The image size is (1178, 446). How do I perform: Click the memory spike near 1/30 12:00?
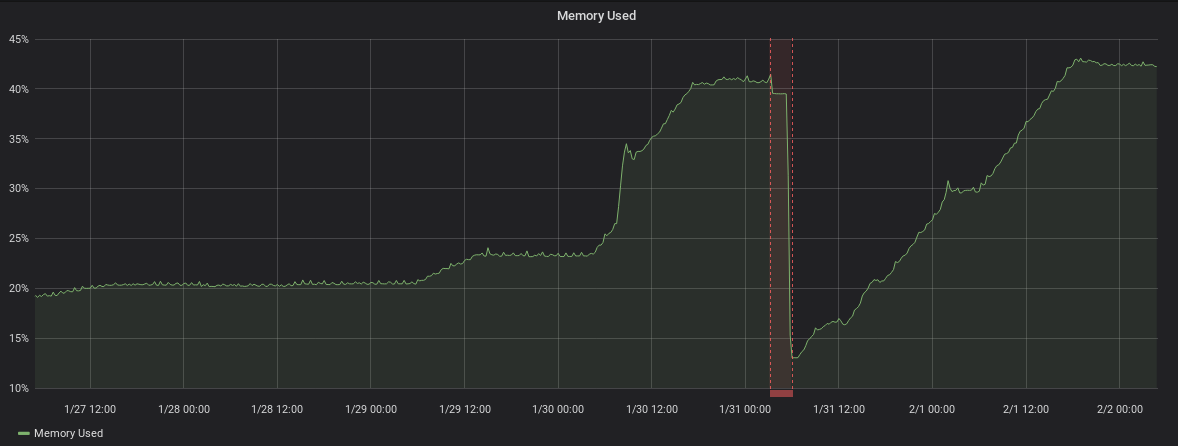click(x=626, y=145)
